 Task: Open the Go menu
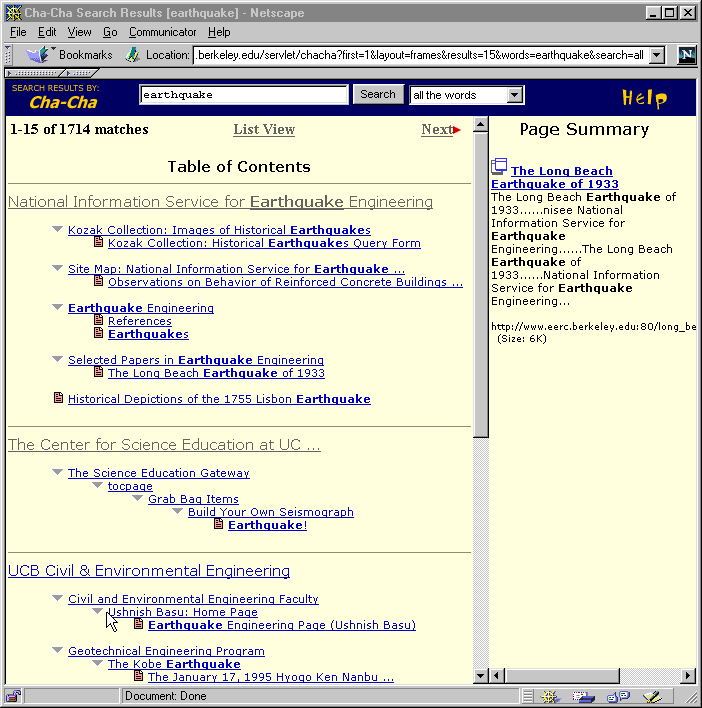(110, 32)
